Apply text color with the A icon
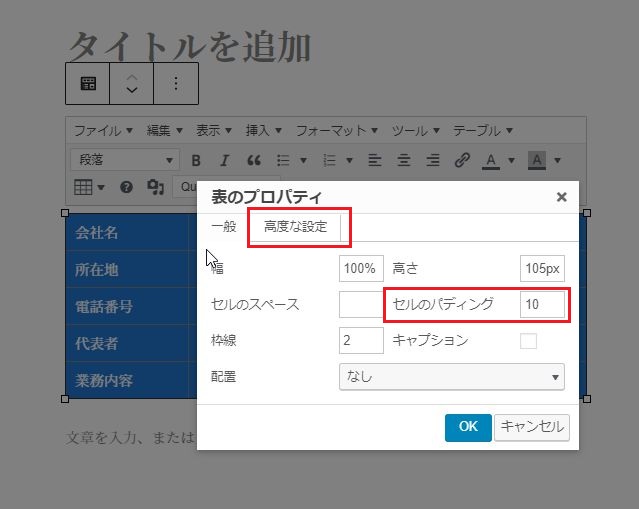639x509 pixels. (x=491, y=161)
